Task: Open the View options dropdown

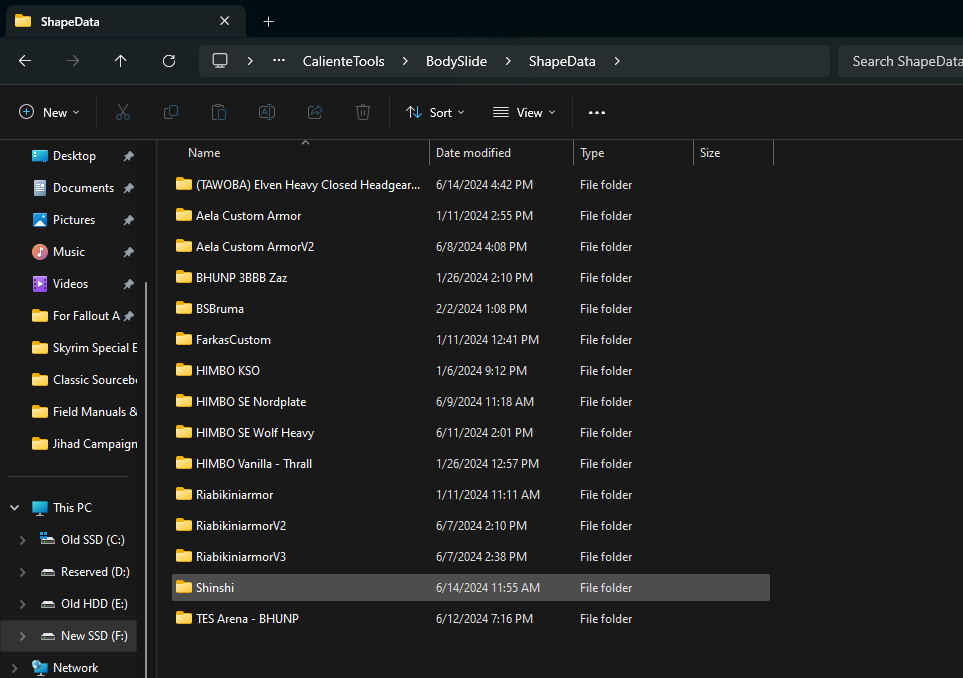Action: pyautogui.click(x=524, y=112)
